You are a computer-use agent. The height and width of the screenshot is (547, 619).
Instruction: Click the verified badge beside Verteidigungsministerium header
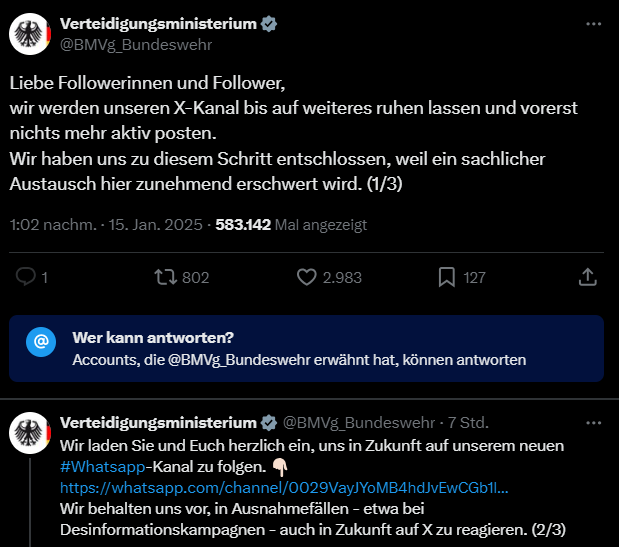click(x=268, y=23)
